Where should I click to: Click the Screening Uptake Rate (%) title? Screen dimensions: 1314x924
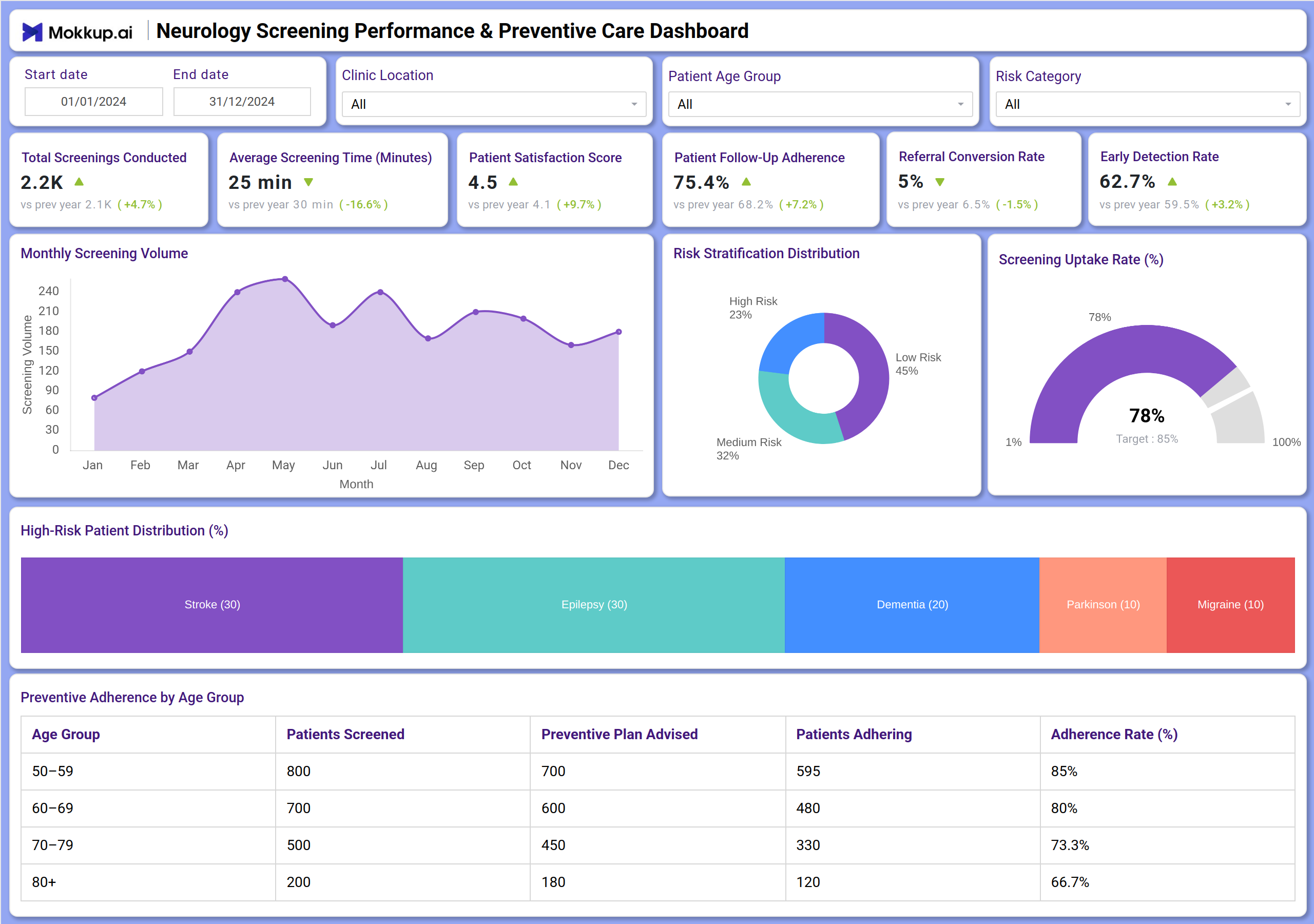(1081, 260)
